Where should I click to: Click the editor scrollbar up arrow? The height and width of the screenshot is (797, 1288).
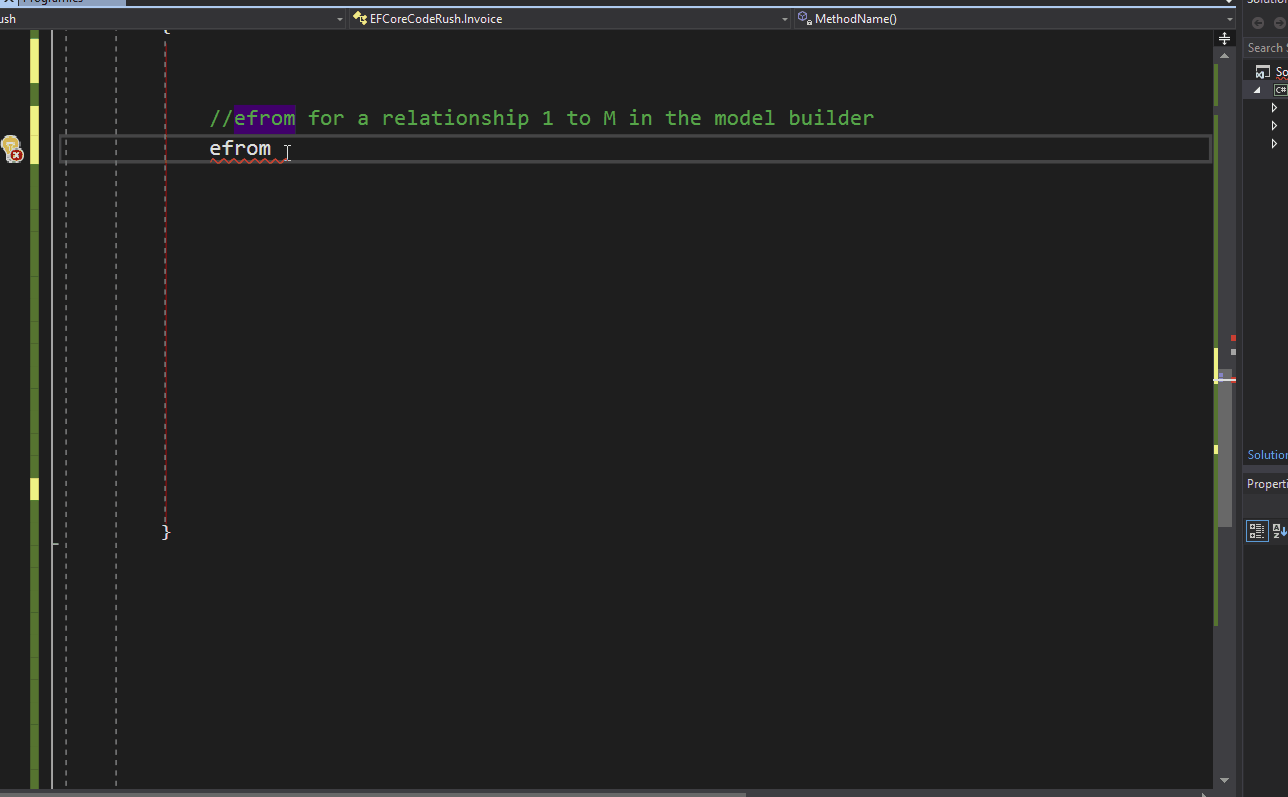click(x=1225, y=56)
